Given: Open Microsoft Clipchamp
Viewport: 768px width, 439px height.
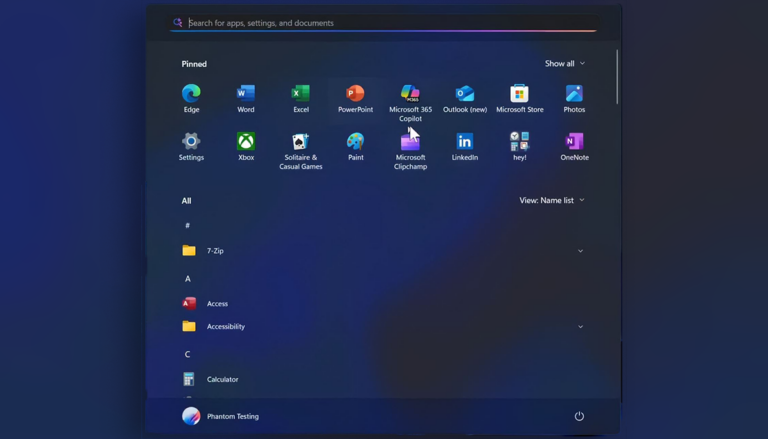Looking at the screenshot, I should tap(410, 151).
